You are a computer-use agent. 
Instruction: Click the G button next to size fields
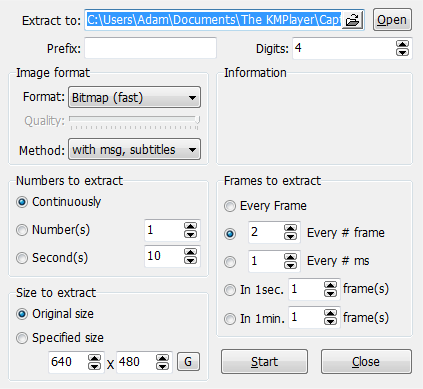click(188, 362)
